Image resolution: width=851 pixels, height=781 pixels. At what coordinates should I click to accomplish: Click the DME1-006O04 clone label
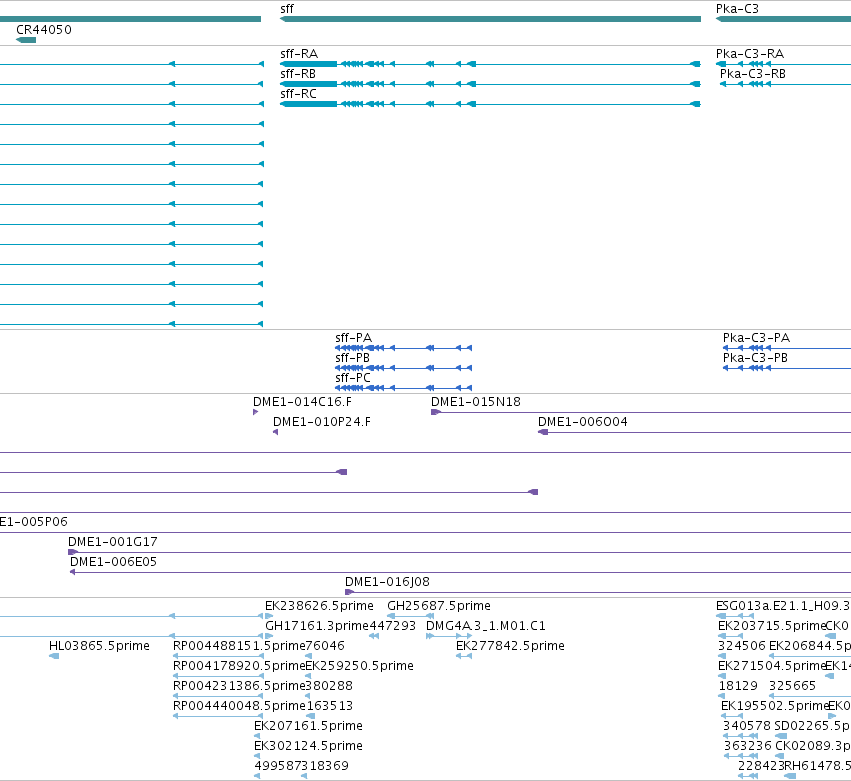coord(582,422)
